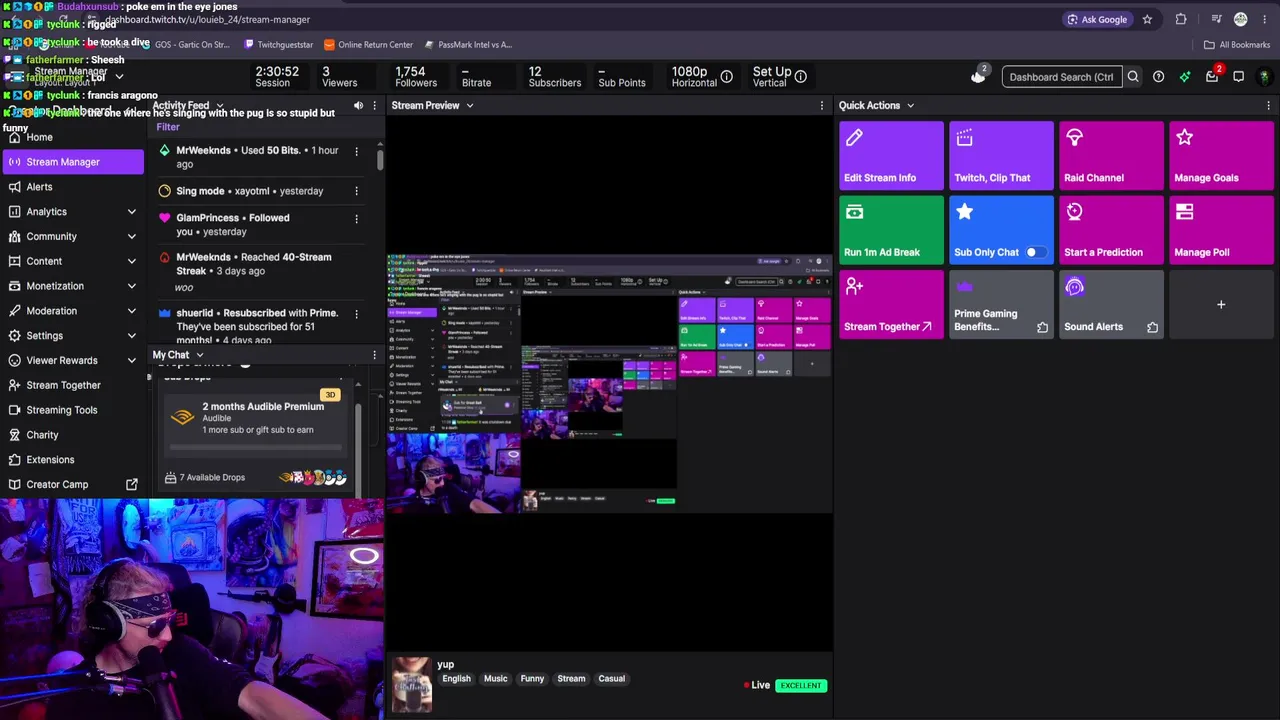
Task: Open the notifications inbox with red badge
Action: pyautogui.click(x=1212, y=76)
